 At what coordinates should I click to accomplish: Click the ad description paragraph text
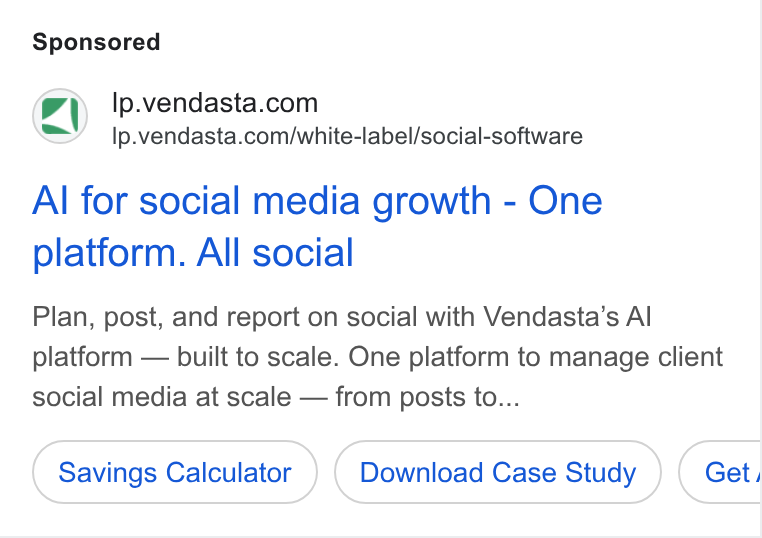(x=378, y=357)
